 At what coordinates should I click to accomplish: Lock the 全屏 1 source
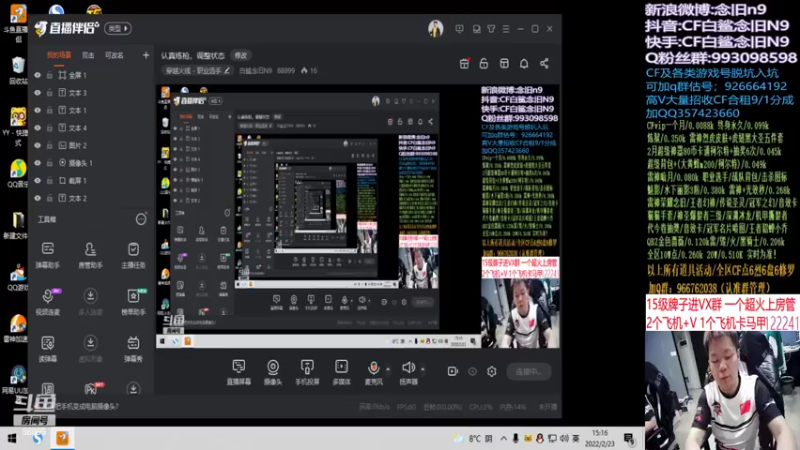(49, 75)
